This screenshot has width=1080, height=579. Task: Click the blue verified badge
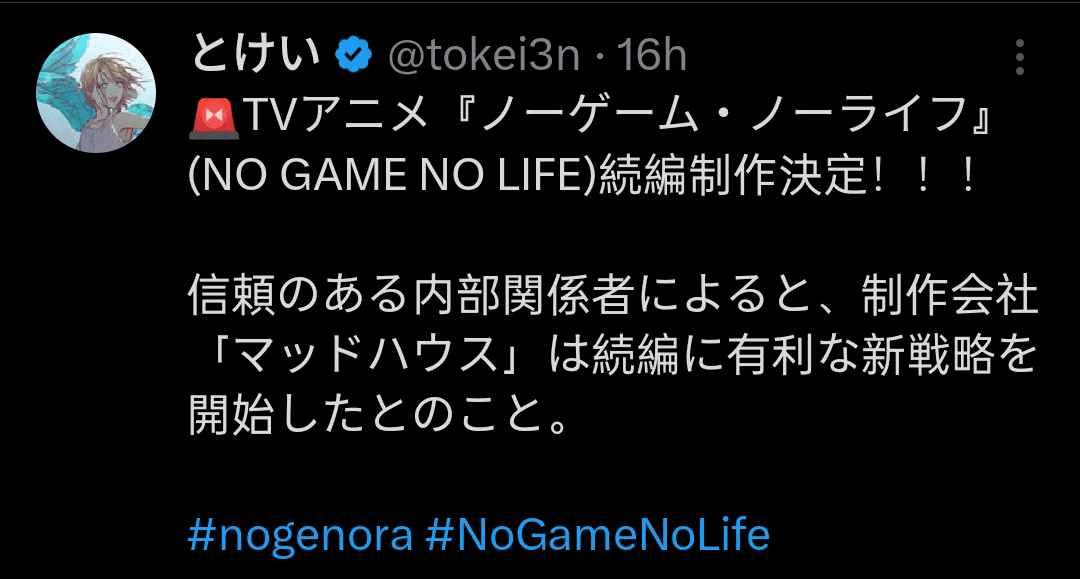pos(353,56)
